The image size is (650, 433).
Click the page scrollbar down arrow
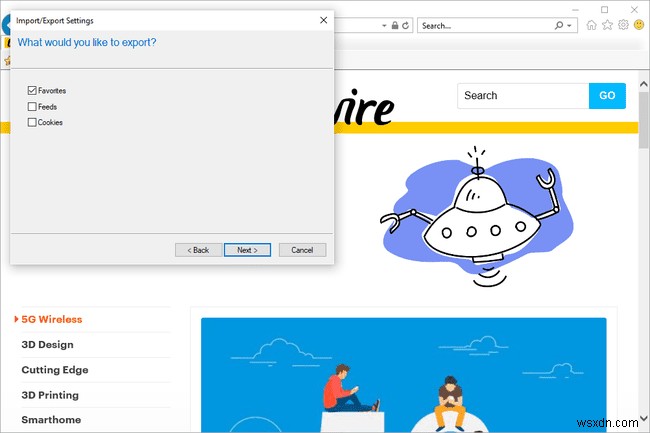[x=643, y=418]
